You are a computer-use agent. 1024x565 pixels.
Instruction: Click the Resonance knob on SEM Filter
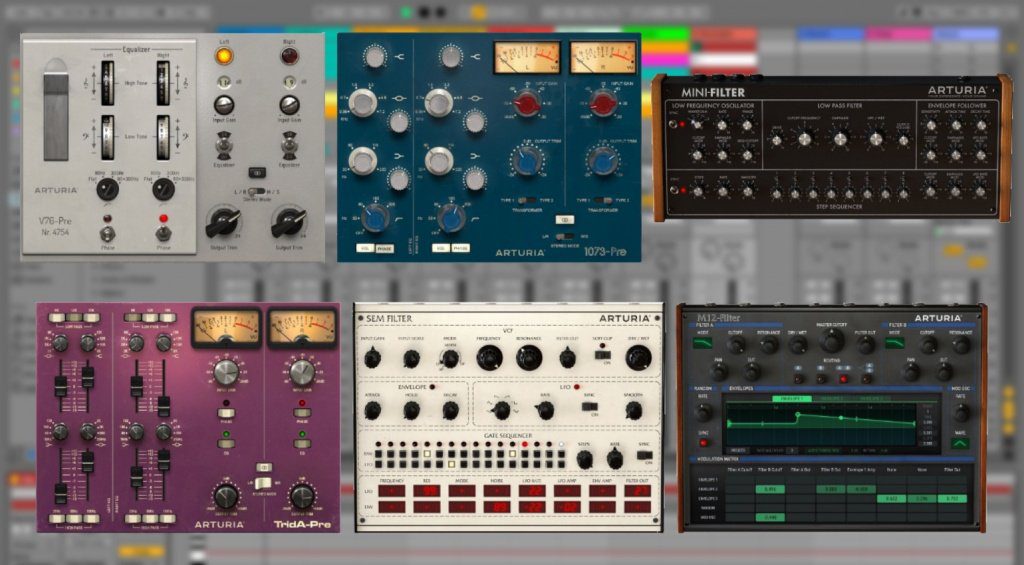[x=529, y=358]
